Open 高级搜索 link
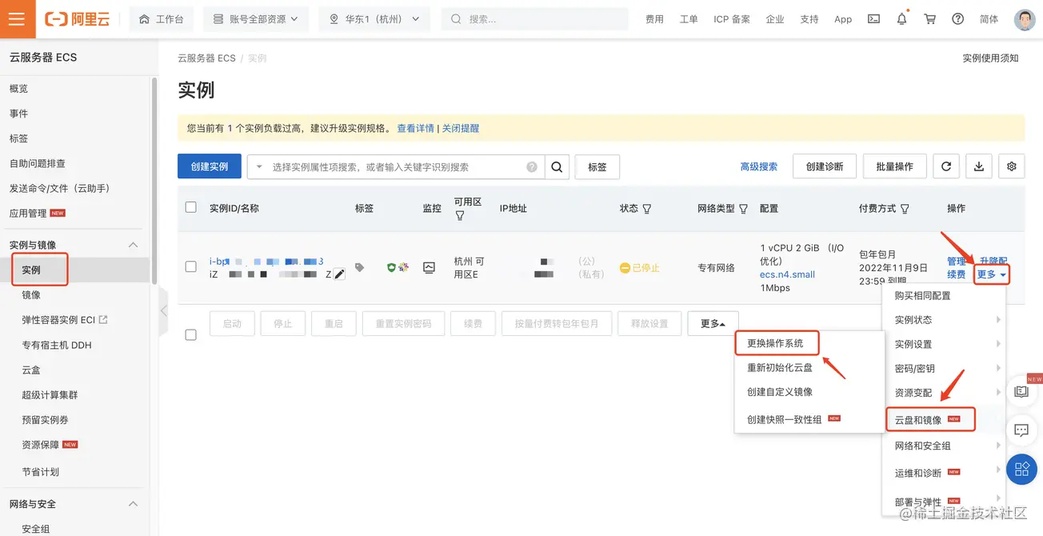 pyautogui.click(x=758, y=167)
